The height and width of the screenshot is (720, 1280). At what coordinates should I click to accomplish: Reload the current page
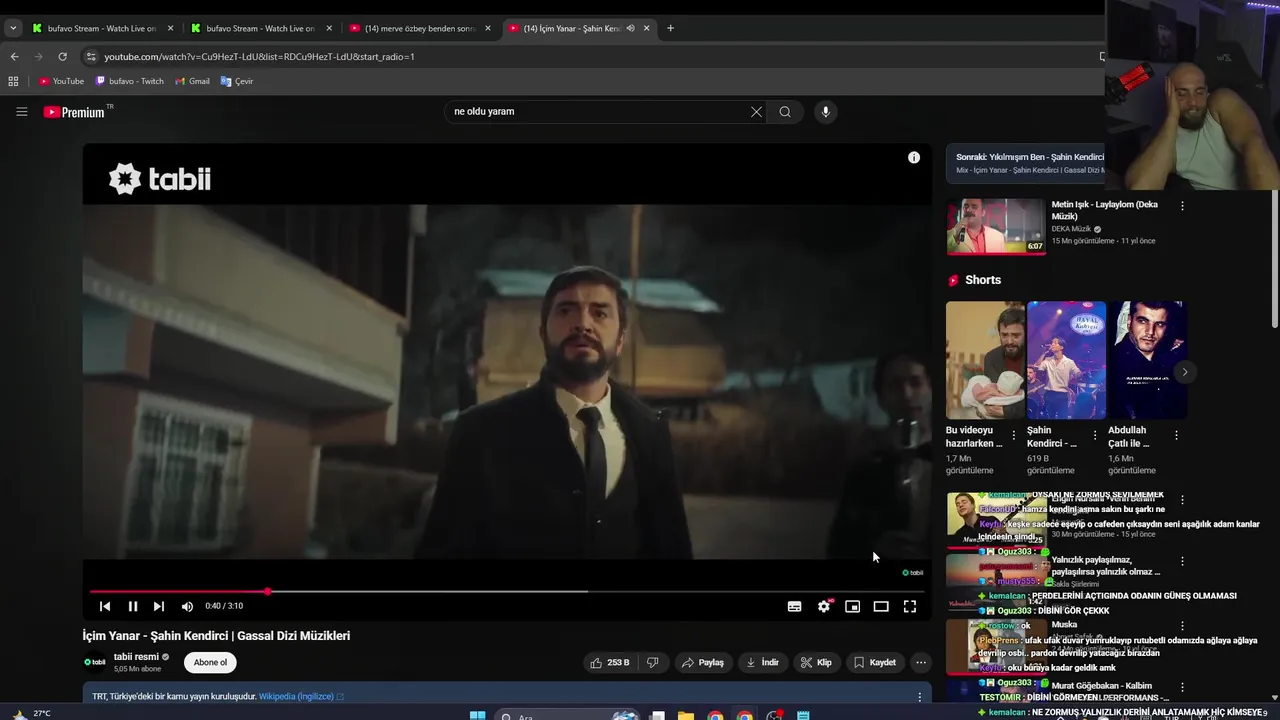click(x=62, y=57)
